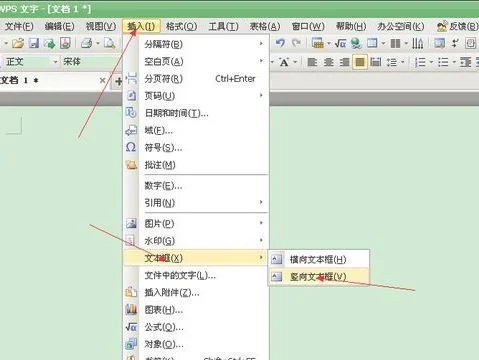479x360 pixels.
Task: Click the decrease indent toolbar icon
Action: pos(465,62)
